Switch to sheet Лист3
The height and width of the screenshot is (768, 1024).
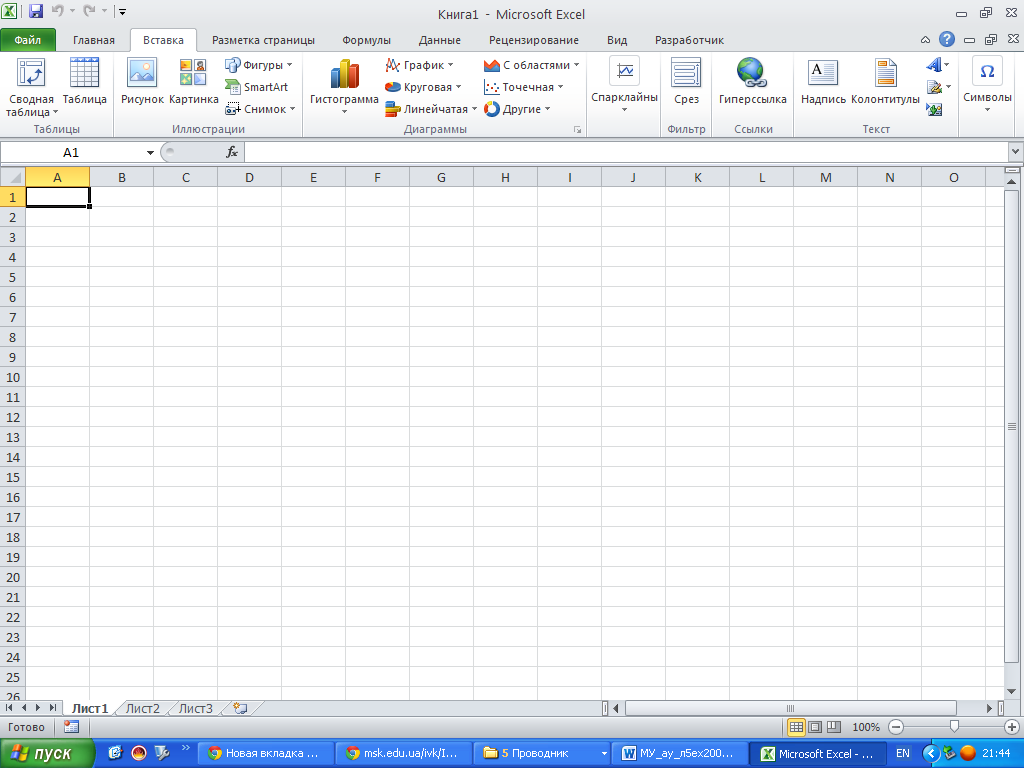point(195,709)
